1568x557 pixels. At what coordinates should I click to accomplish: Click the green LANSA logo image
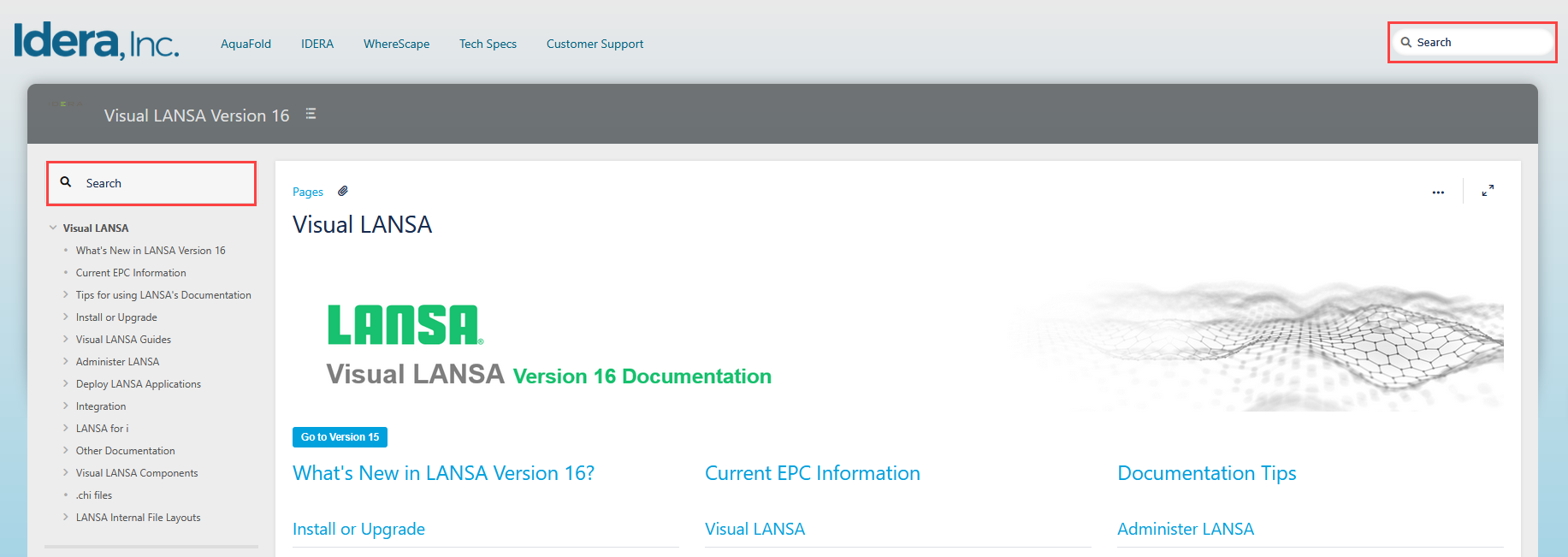pos(405,325)
